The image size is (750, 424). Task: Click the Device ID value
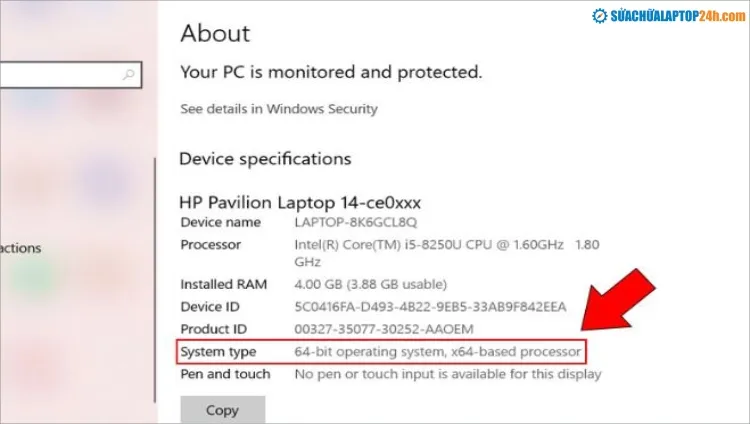pyautogui.click(x=430, y=307)
